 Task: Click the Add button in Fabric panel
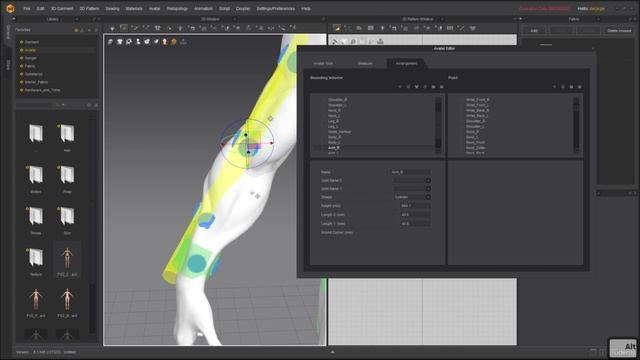pos(534,31)
